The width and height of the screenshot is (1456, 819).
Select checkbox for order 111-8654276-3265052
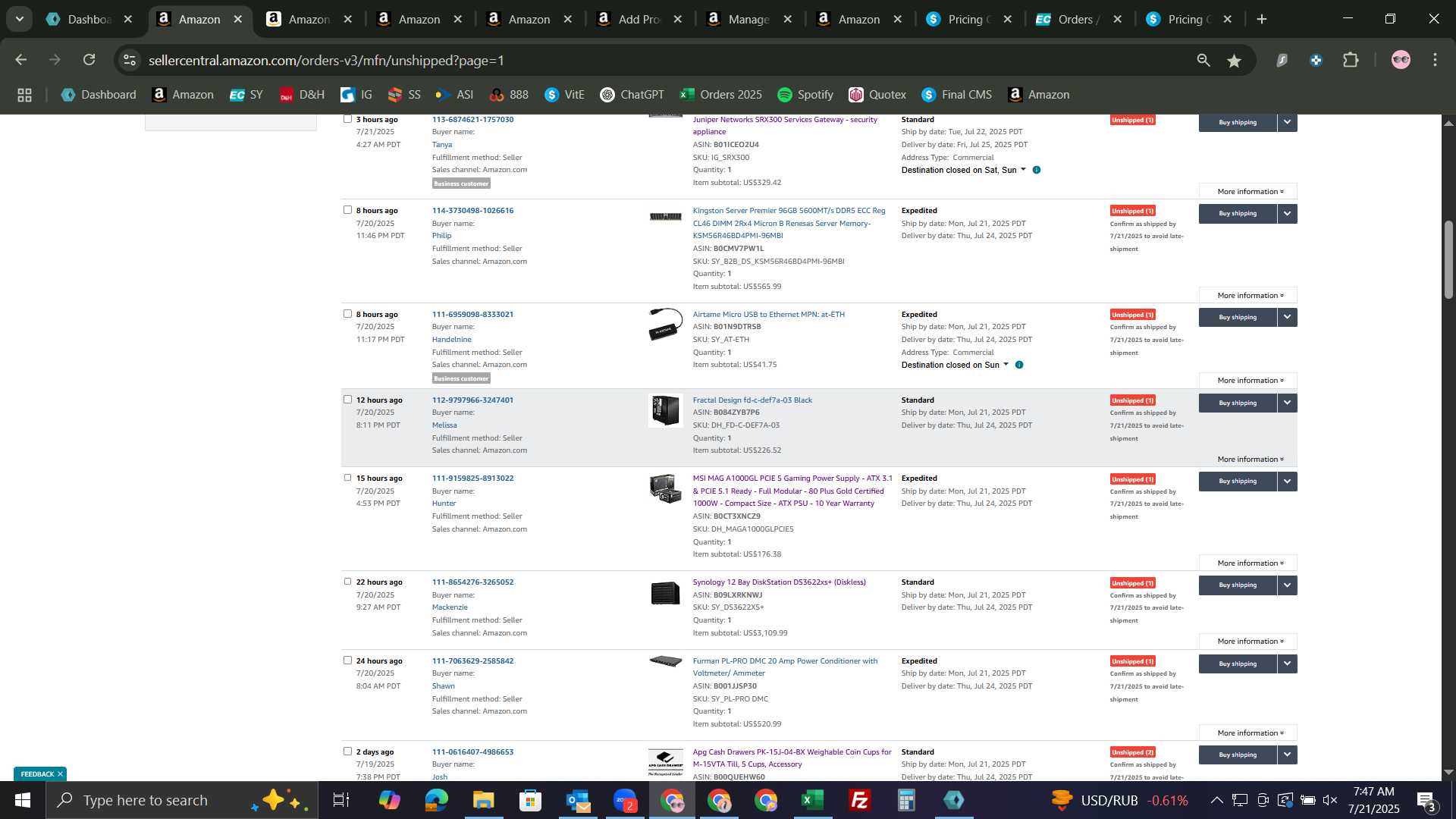[347, 581]
